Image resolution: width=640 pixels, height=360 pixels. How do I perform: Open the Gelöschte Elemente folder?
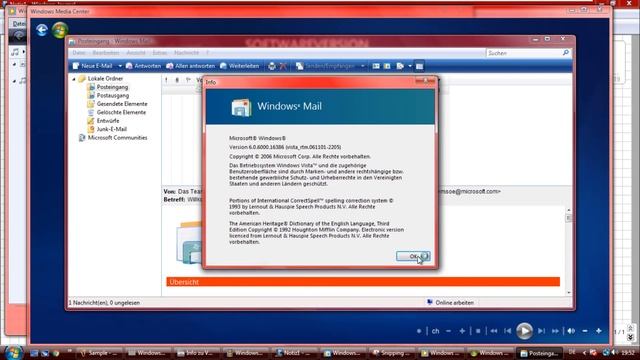pyautogui.click(x=121, y=112)
